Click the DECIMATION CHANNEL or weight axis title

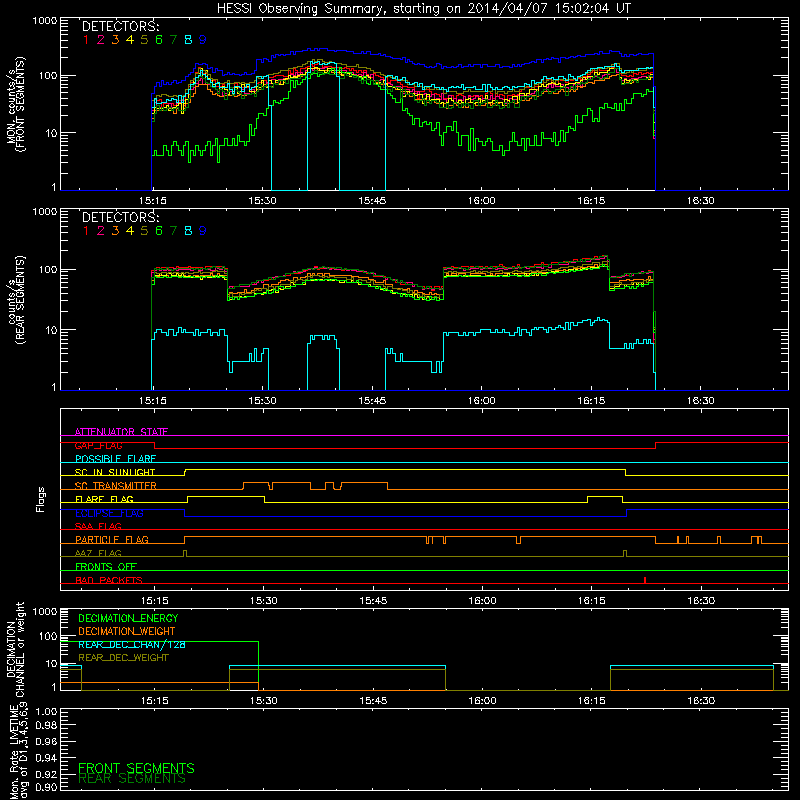point(15,649)
